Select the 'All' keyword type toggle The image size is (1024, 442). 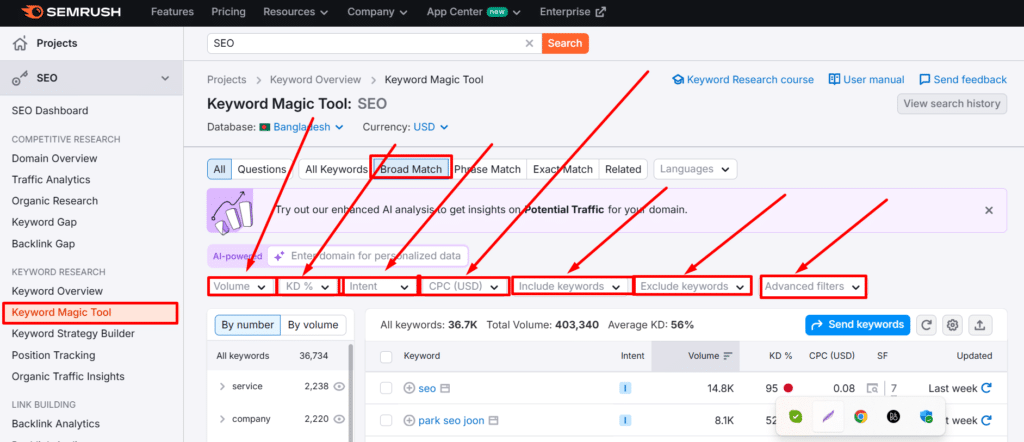(219, 169)
